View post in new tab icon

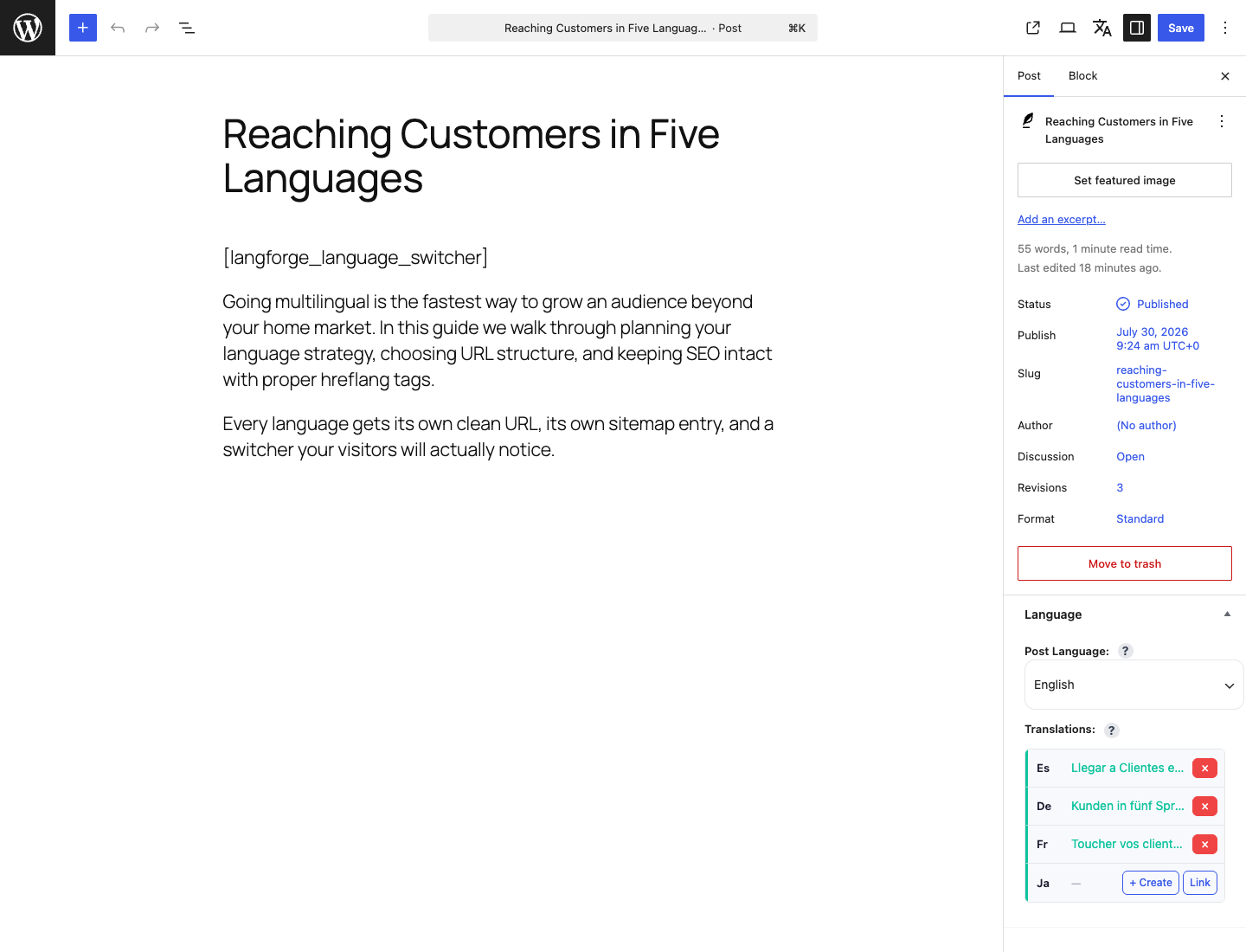[x=1033, y=28]
